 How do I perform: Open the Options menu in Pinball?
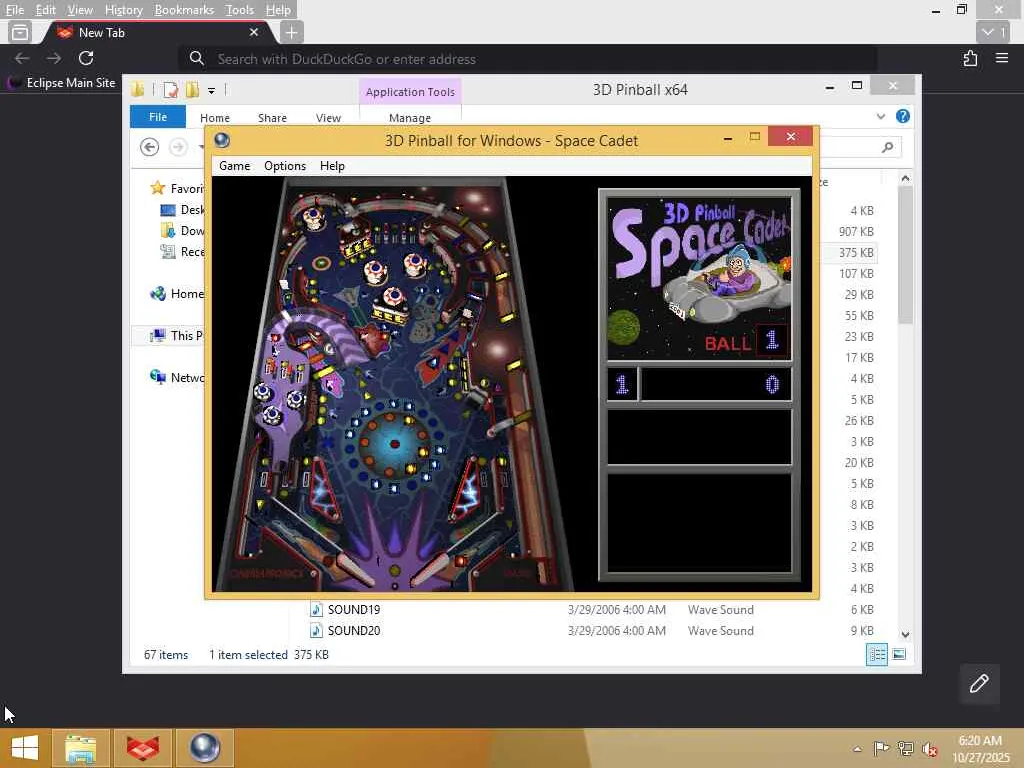[285, 166]
